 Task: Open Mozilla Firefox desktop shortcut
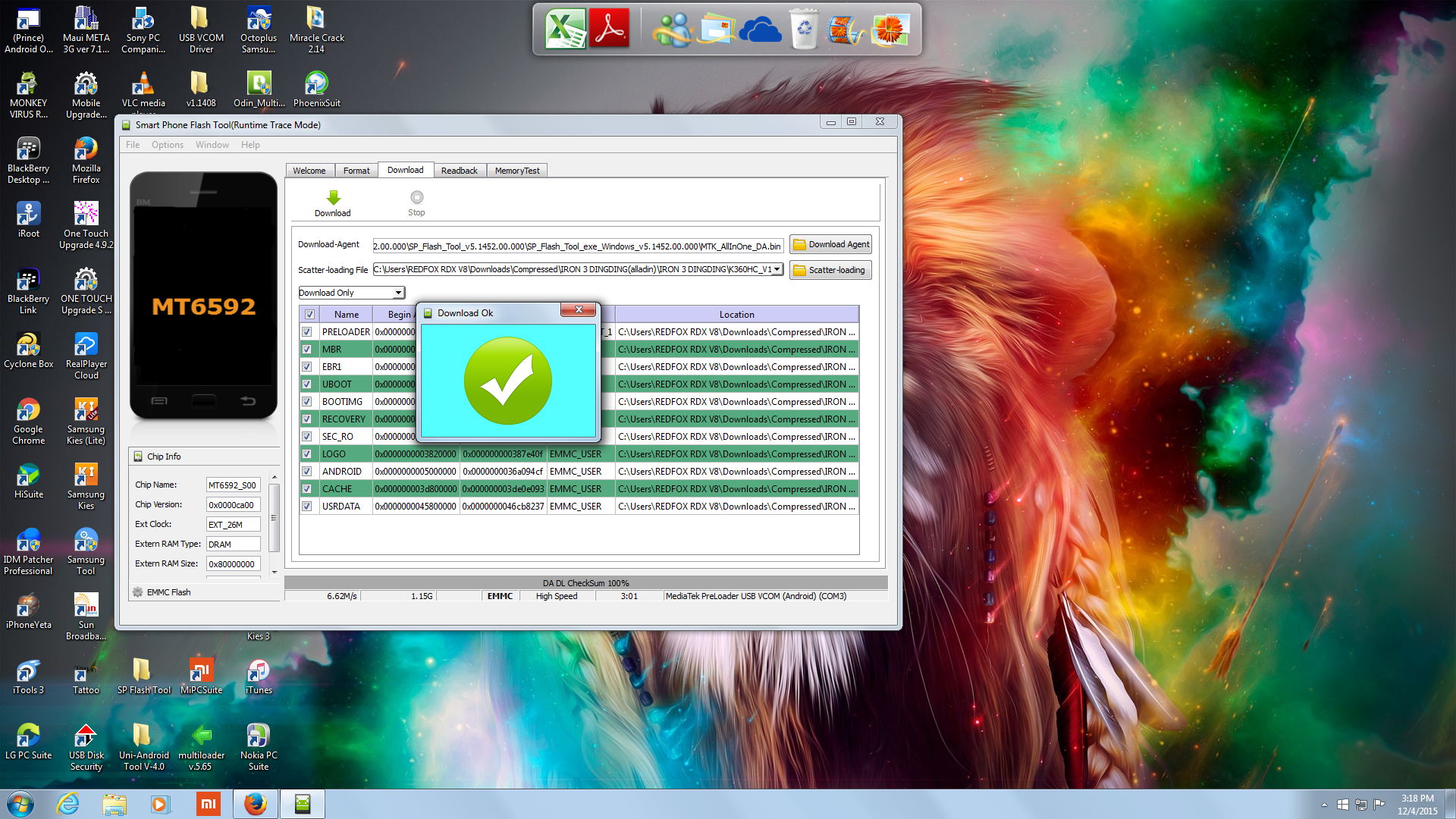click(x=86, y=160)
